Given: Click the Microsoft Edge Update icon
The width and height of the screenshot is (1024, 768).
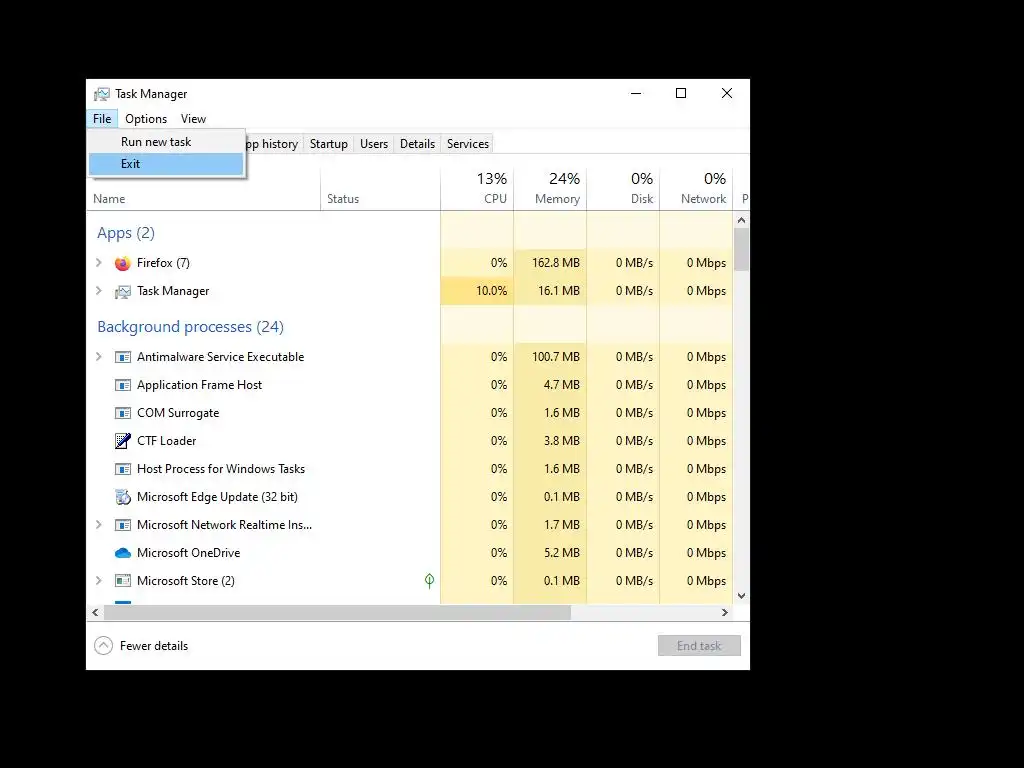Looking at the screenshot, I should pos(122,497).
